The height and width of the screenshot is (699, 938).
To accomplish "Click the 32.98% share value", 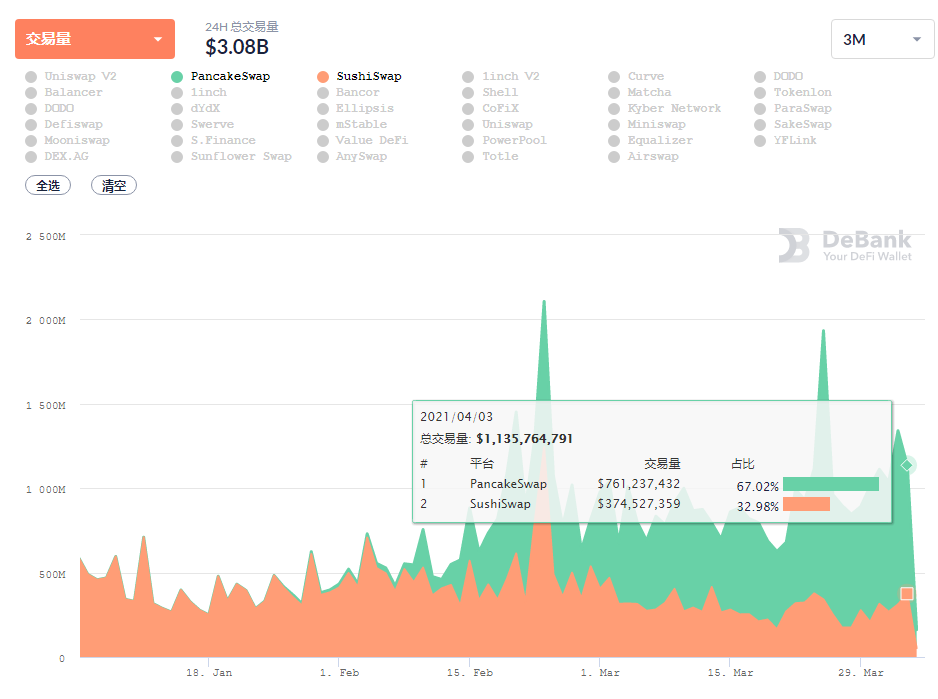I will [x=757, y=507].
